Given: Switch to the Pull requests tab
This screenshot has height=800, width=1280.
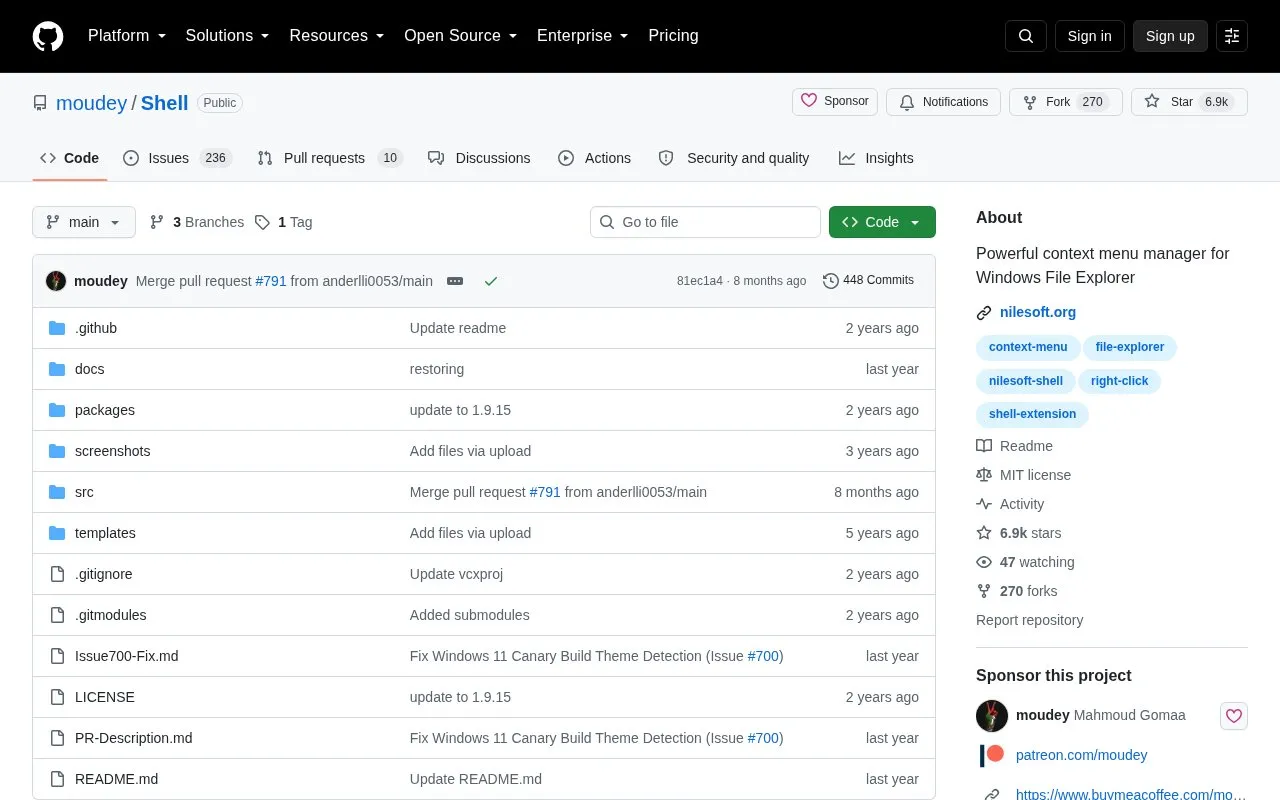Looking at the screenshot, I should 330,158.
